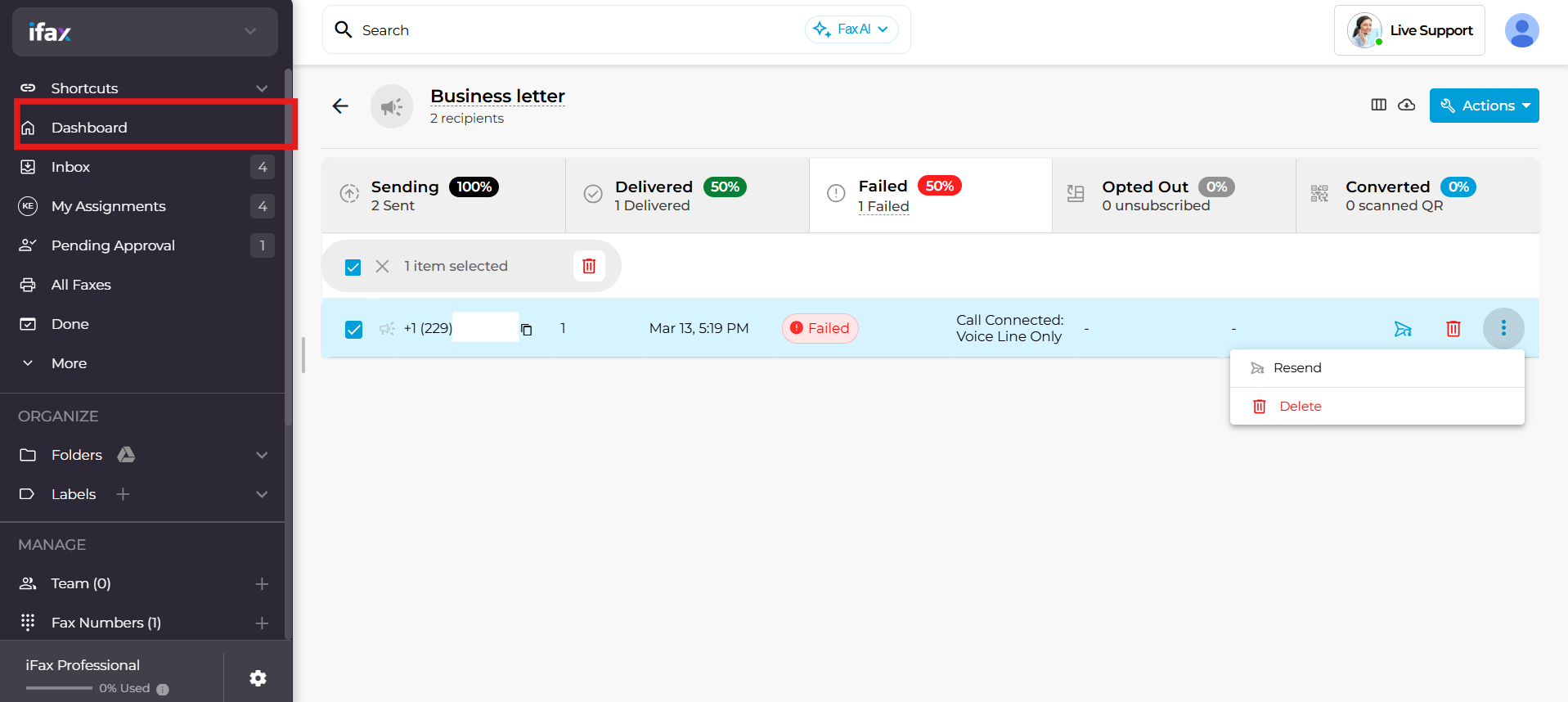Click the Mar 13, 5:19 PM date cell
The image size is (1568, 702).
pos(699,328)
